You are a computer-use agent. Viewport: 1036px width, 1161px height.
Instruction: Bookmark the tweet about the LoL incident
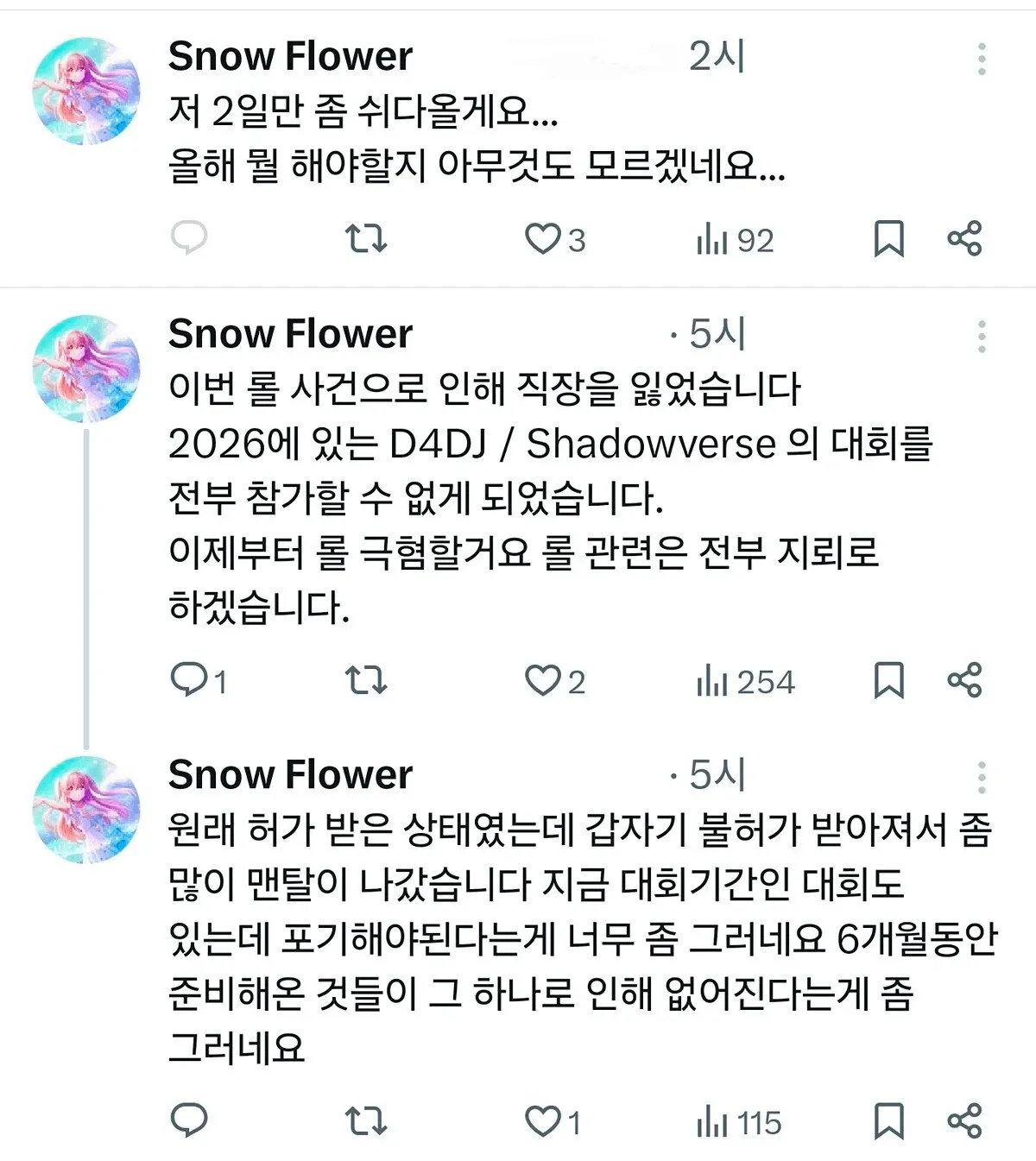point(888,681)
